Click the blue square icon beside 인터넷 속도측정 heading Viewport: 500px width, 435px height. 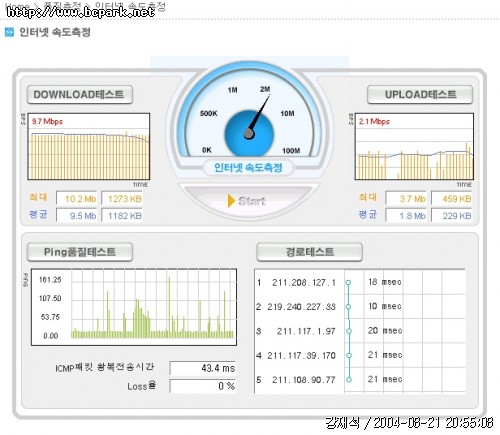(x=10, y=32)
